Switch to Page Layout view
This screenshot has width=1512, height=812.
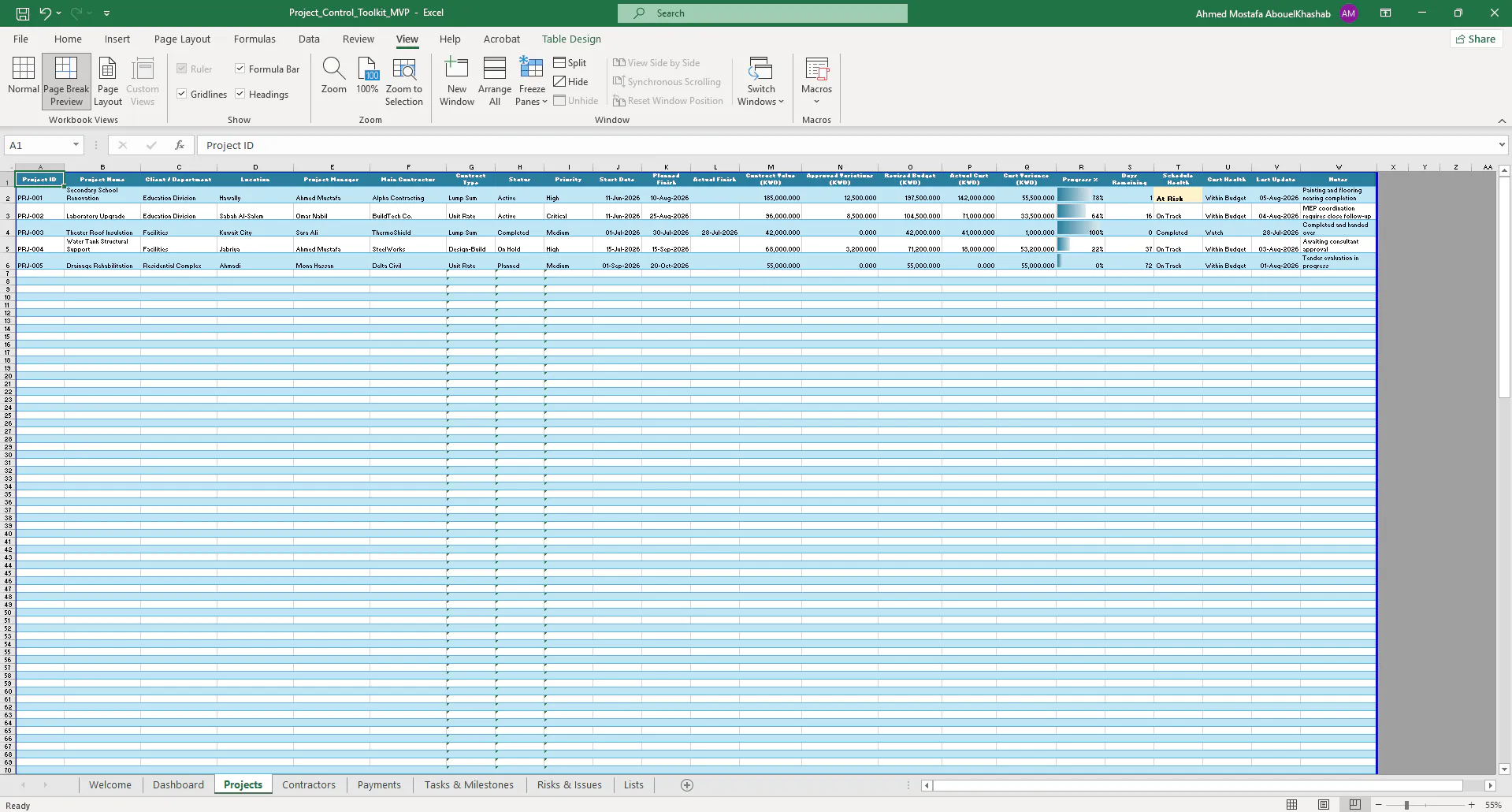108,81
